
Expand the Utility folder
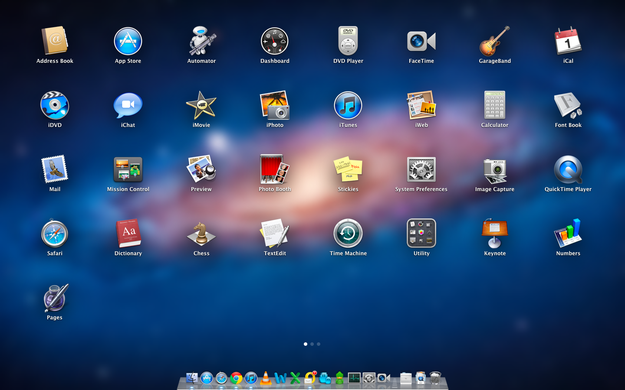(421, 233)
